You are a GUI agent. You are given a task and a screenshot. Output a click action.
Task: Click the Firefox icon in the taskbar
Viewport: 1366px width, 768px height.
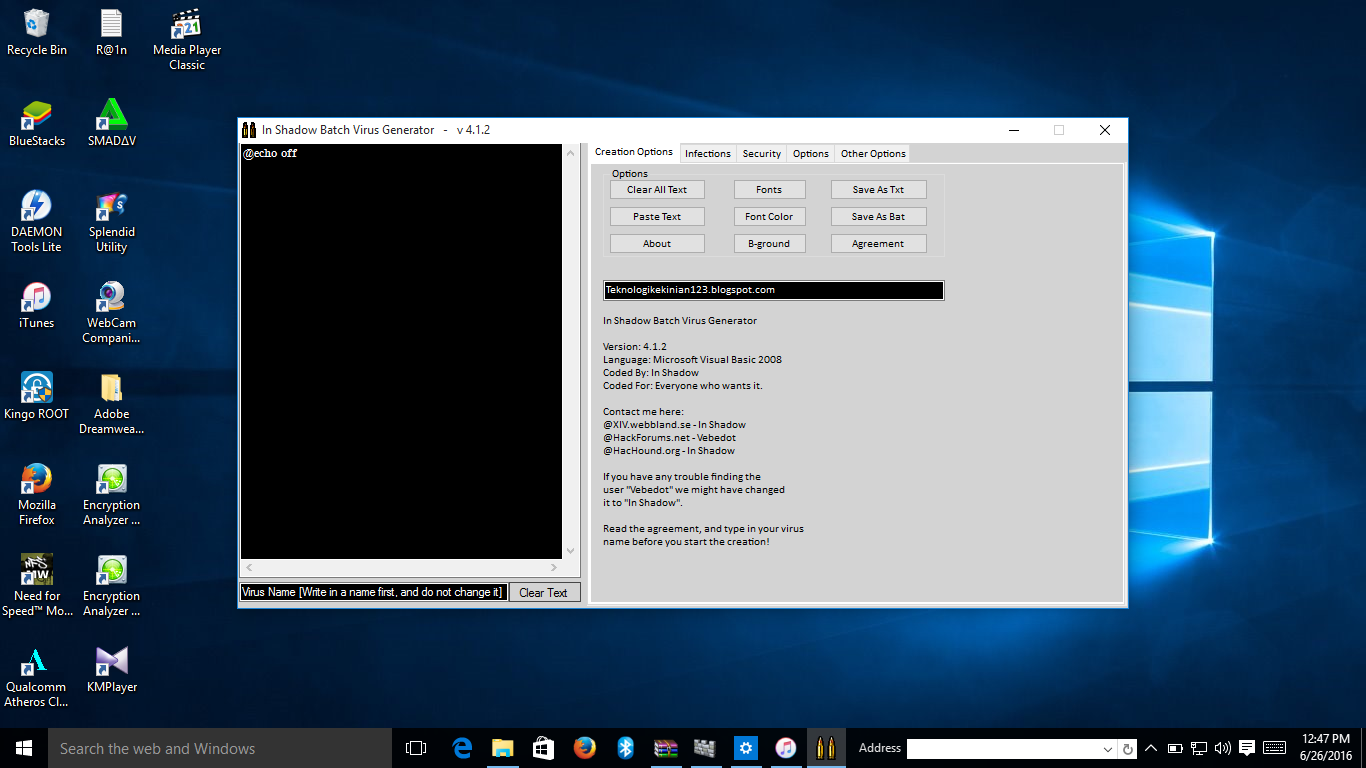click(x=584, y=748)
